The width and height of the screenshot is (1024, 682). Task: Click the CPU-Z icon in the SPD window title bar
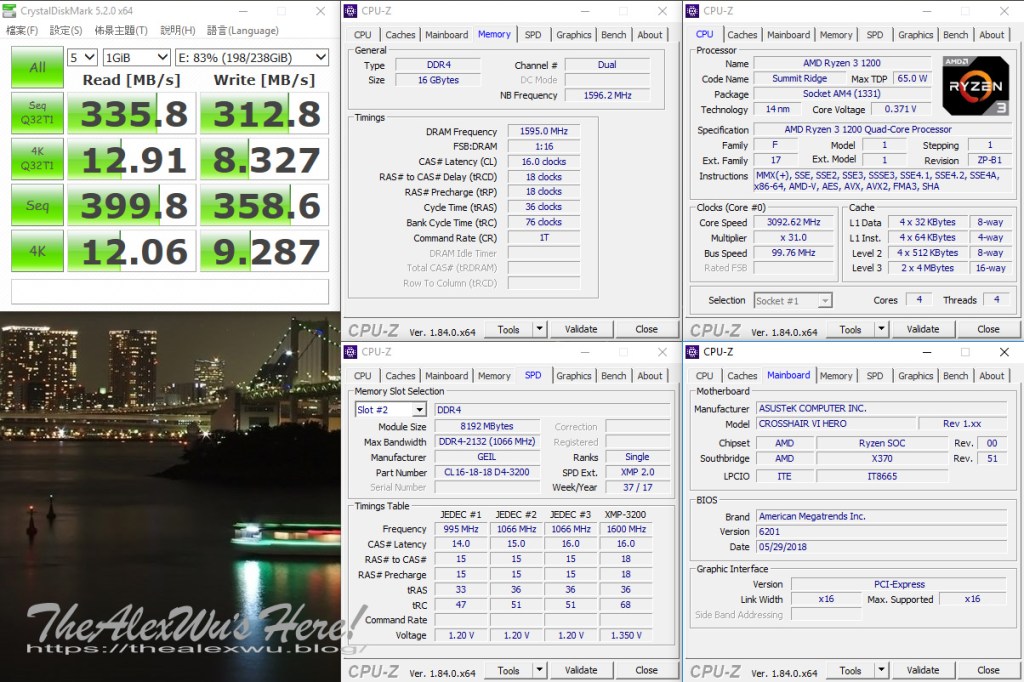pyautogui.click(x=349, y=352)
